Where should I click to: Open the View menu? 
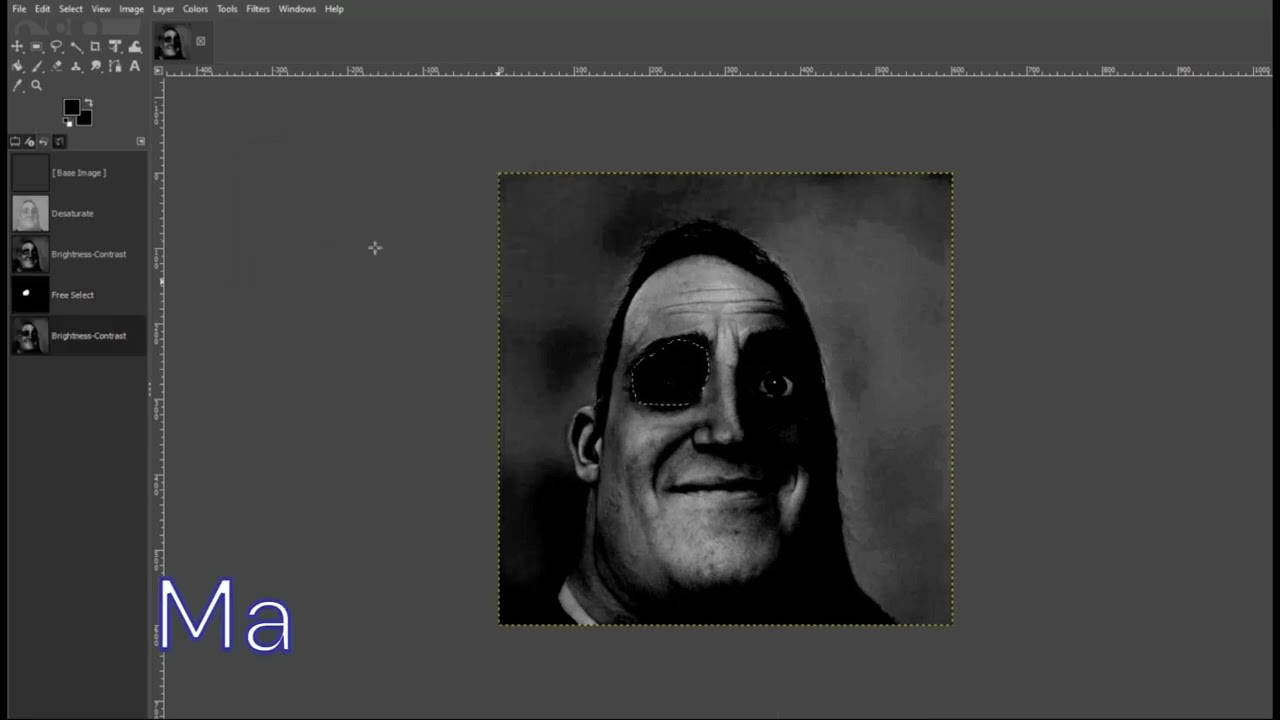click(101, 9)
